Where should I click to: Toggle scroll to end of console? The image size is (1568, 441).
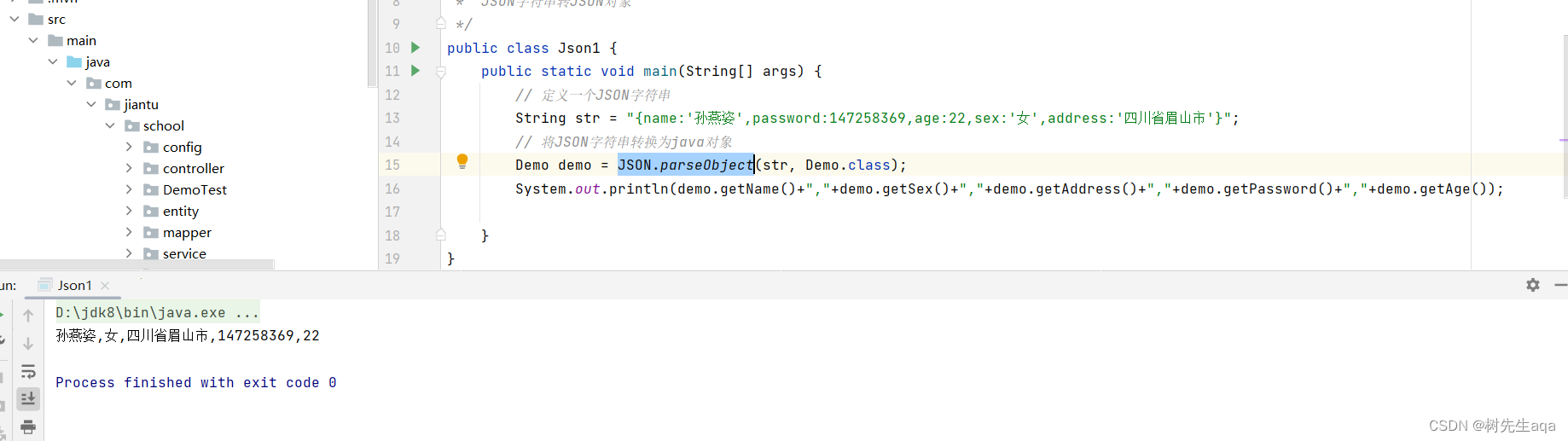28,398
